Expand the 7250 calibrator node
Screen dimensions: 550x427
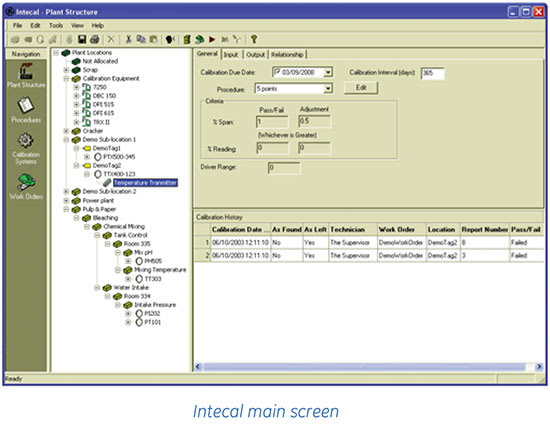pyautogui.click(x=76, y=87)
